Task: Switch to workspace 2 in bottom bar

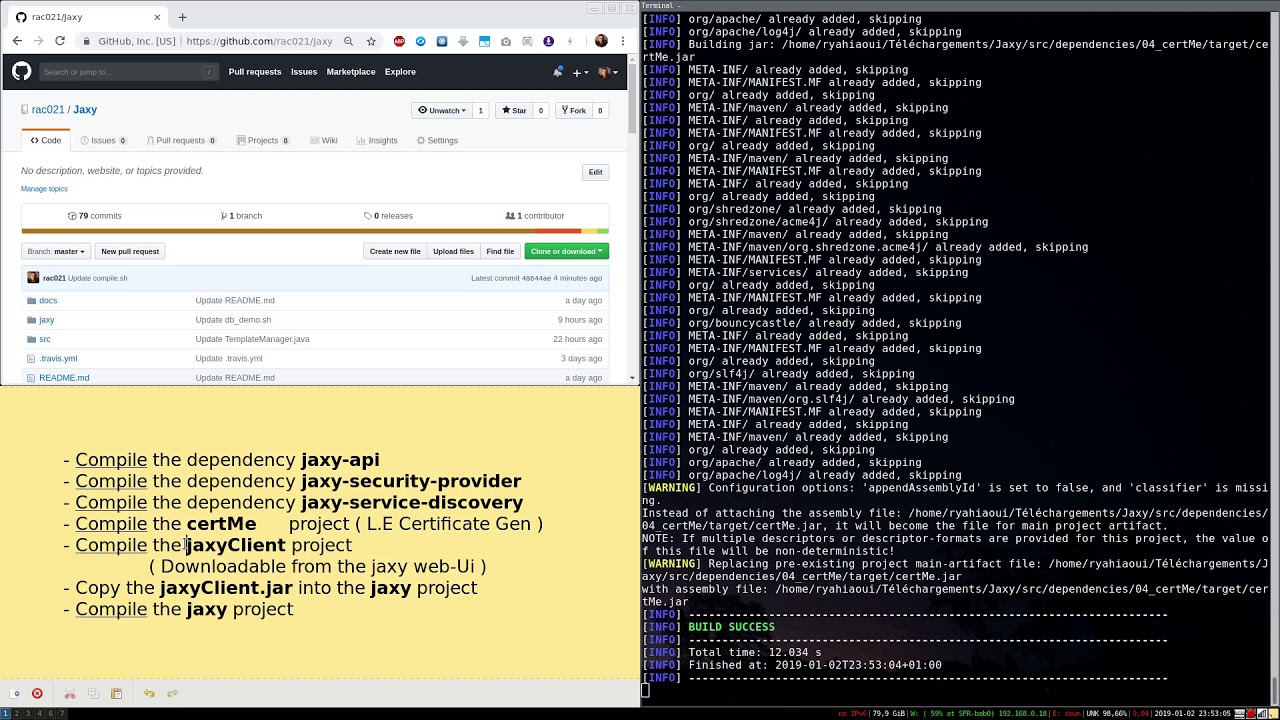Action: coord(16,714)
